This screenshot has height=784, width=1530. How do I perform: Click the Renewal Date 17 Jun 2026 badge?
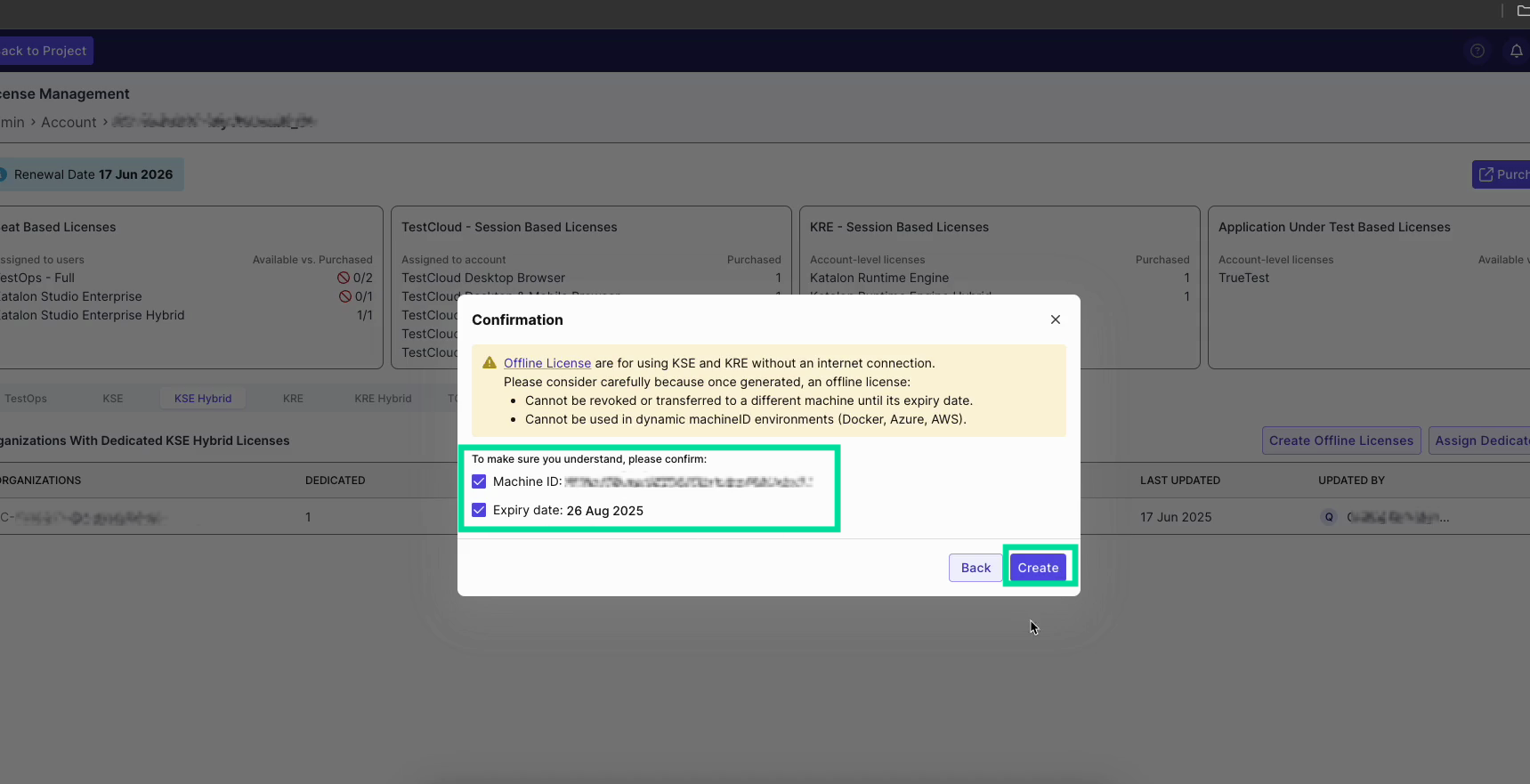pyautogui.click(x=90, y=174)
